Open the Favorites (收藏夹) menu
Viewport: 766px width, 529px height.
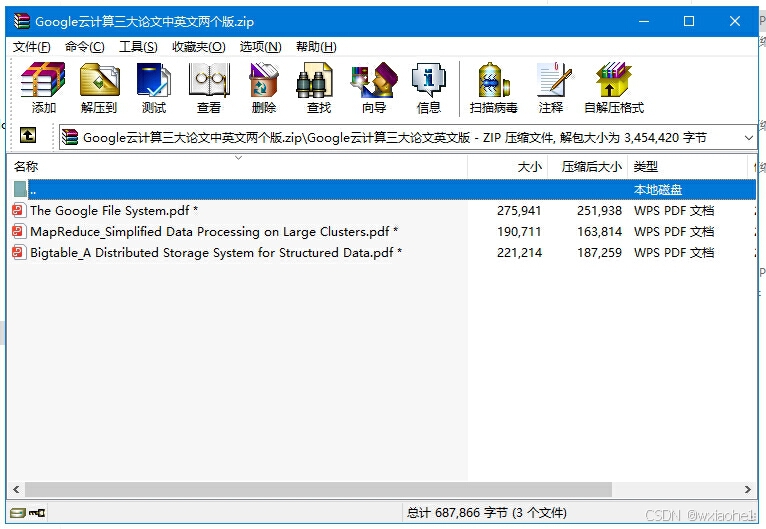pos(198,47)
